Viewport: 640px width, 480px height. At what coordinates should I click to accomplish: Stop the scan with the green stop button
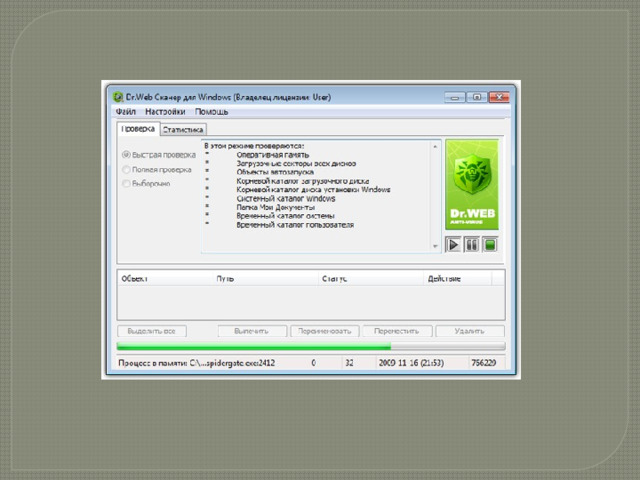pyautogui.click(x=490, y=245)
